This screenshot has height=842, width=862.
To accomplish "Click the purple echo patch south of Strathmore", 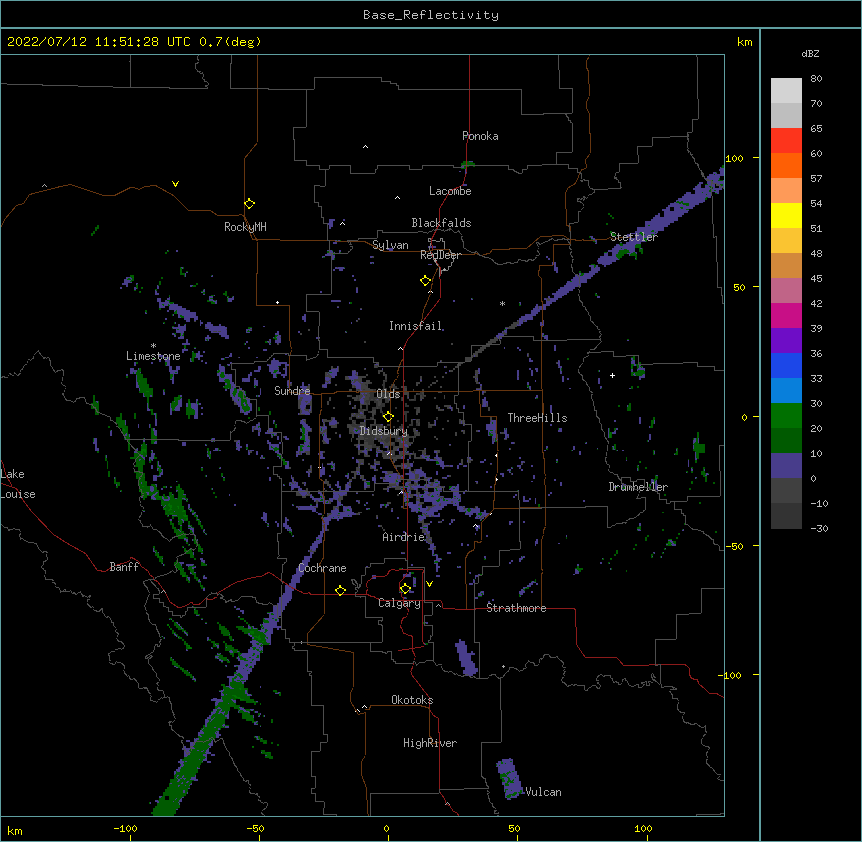I will [x=466, y=657].
